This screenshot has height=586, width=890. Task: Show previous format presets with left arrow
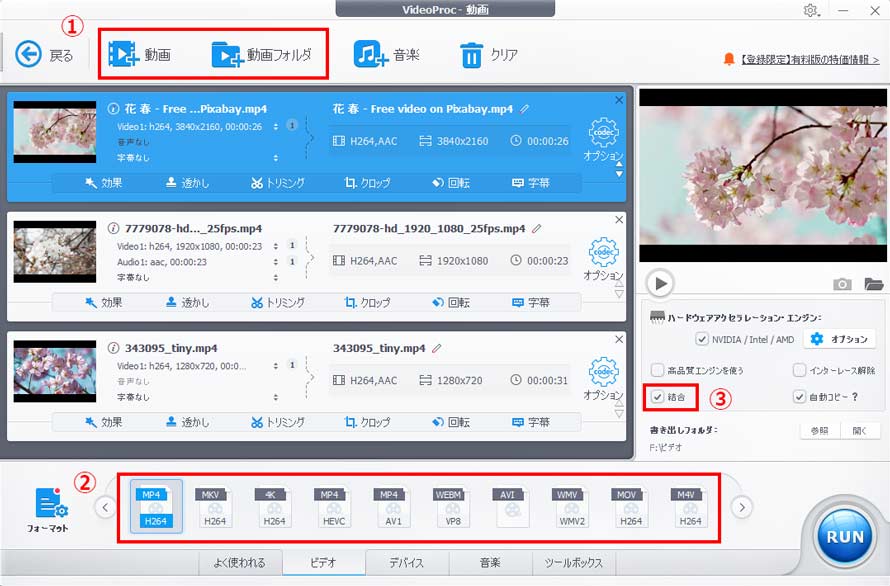(x=105, y=507)
